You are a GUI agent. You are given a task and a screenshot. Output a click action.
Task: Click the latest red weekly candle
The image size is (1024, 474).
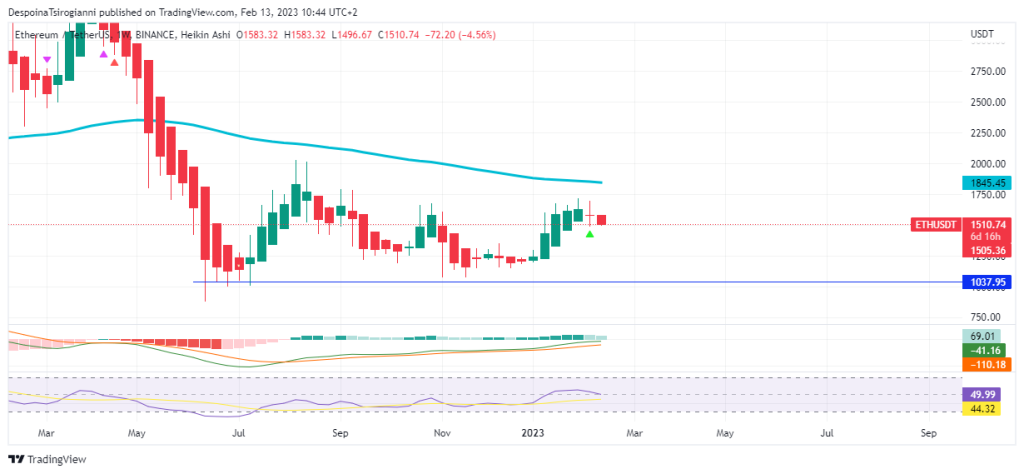click(x=601, y=219)
